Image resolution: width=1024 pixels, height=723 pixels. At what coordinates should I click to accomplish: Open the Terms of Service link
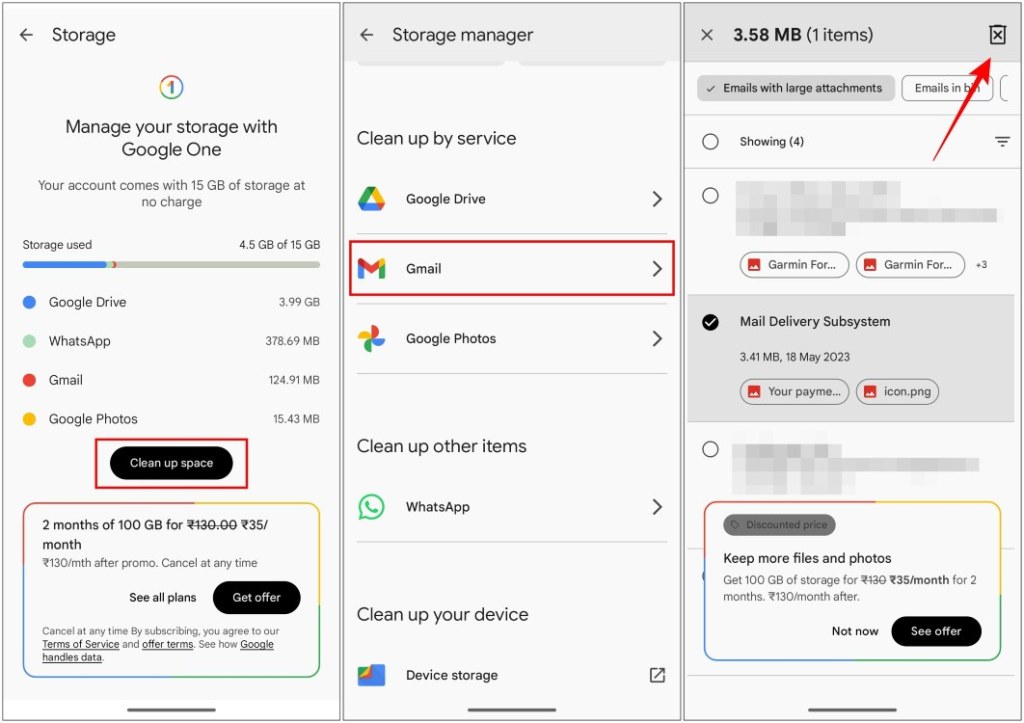(81, 644)
